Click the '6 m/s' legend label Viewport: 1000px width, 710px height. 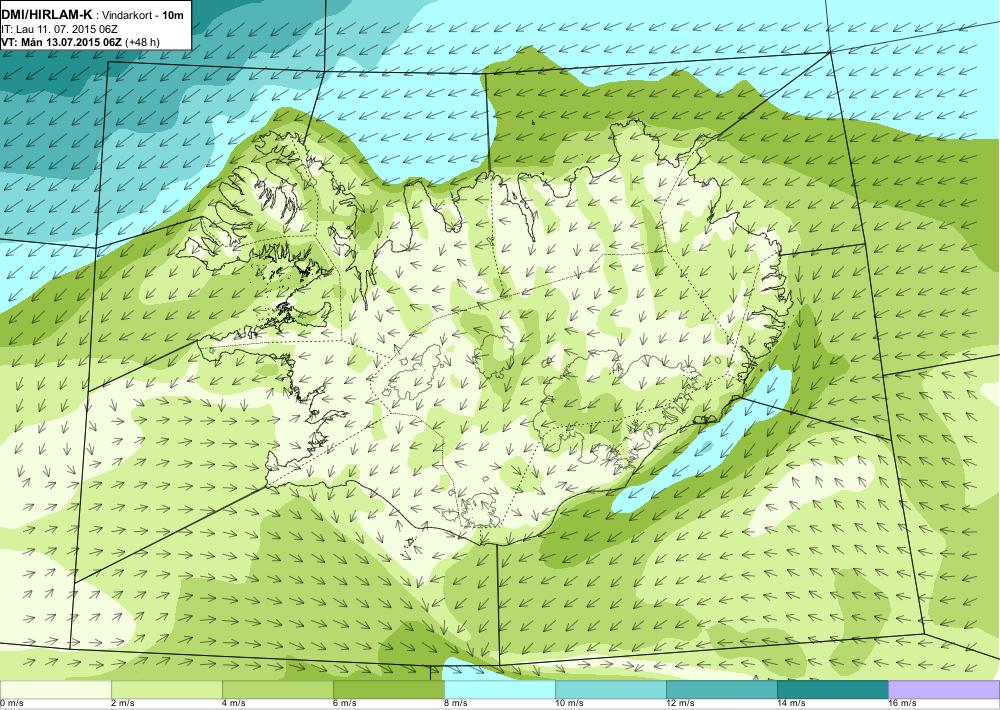point(345,704)
